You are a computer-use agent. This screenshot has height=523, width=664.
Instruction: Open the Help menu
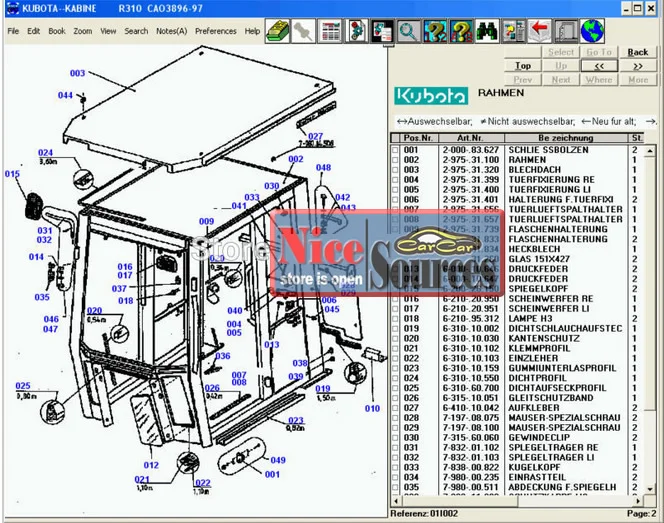coord(252,31)
